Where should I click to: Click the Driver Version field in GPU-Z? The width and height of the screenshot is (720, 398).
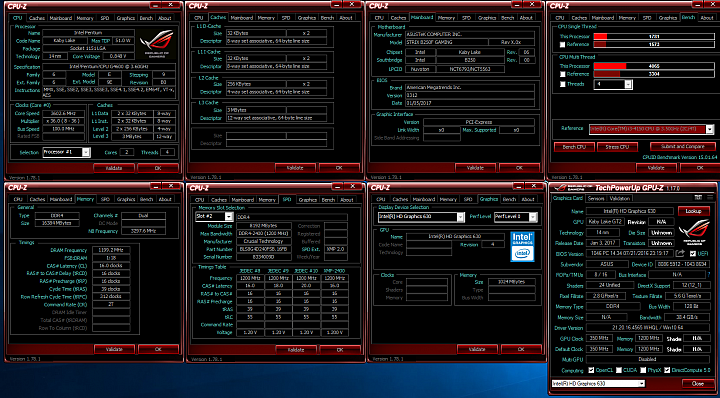648,328
